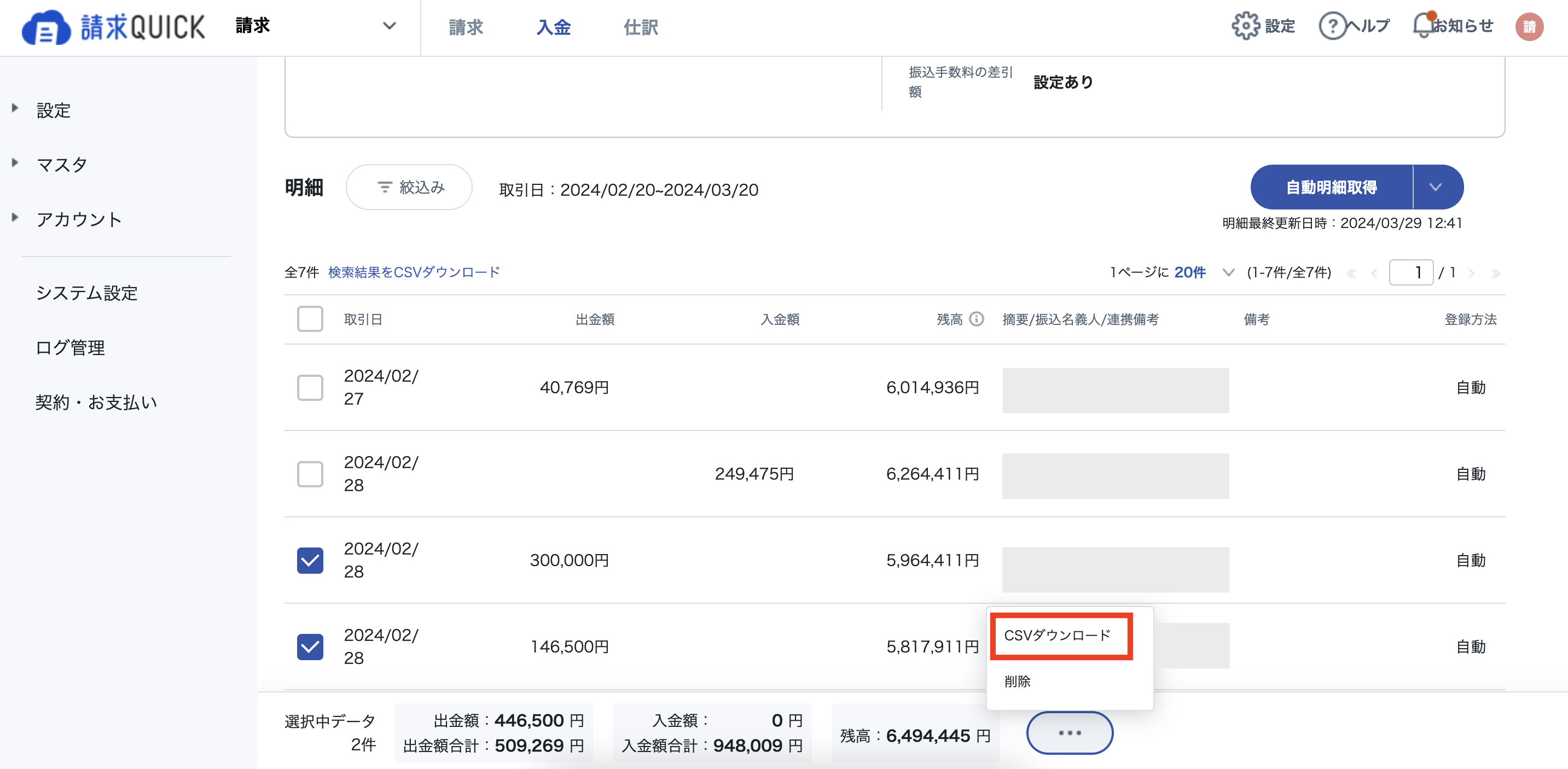Viewport: 1568px width, 769px height.
Task: Click the 取引日 column header
Action: point(363,319)
